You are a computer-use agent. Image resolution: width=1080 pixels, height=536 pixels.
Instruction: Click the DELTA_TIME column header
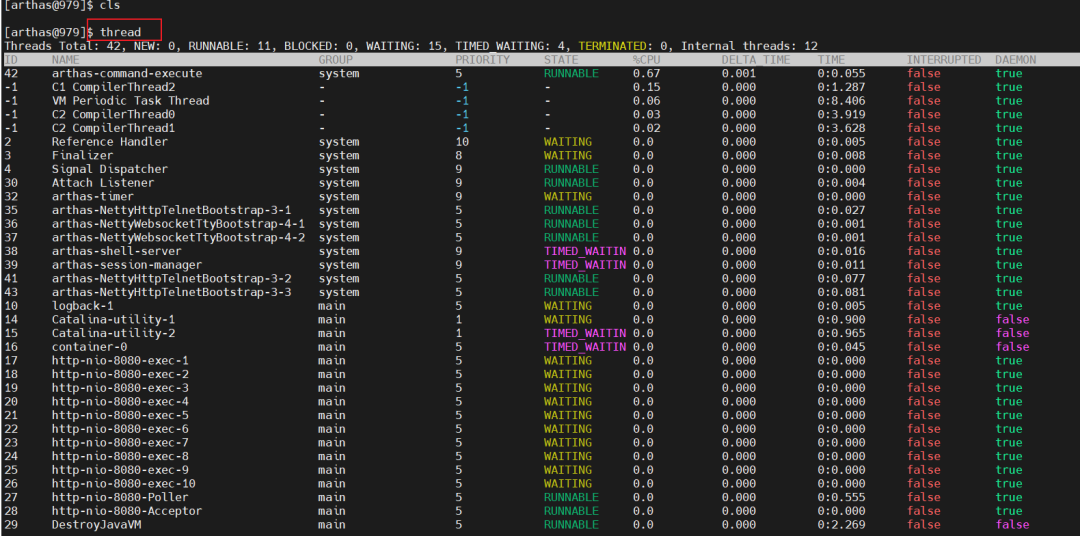[756, 60]
